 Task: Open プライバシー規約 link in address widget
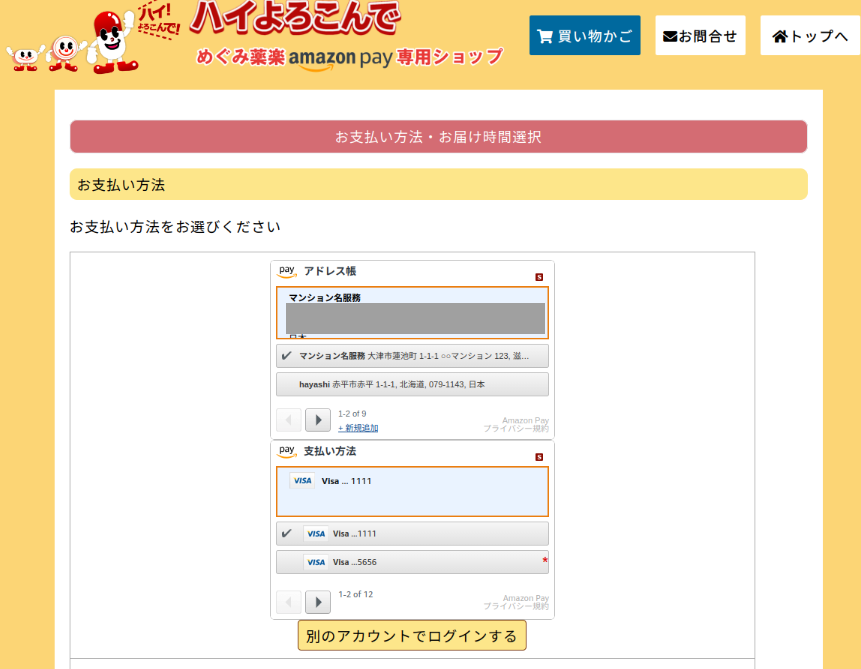[x=516, y=428]
